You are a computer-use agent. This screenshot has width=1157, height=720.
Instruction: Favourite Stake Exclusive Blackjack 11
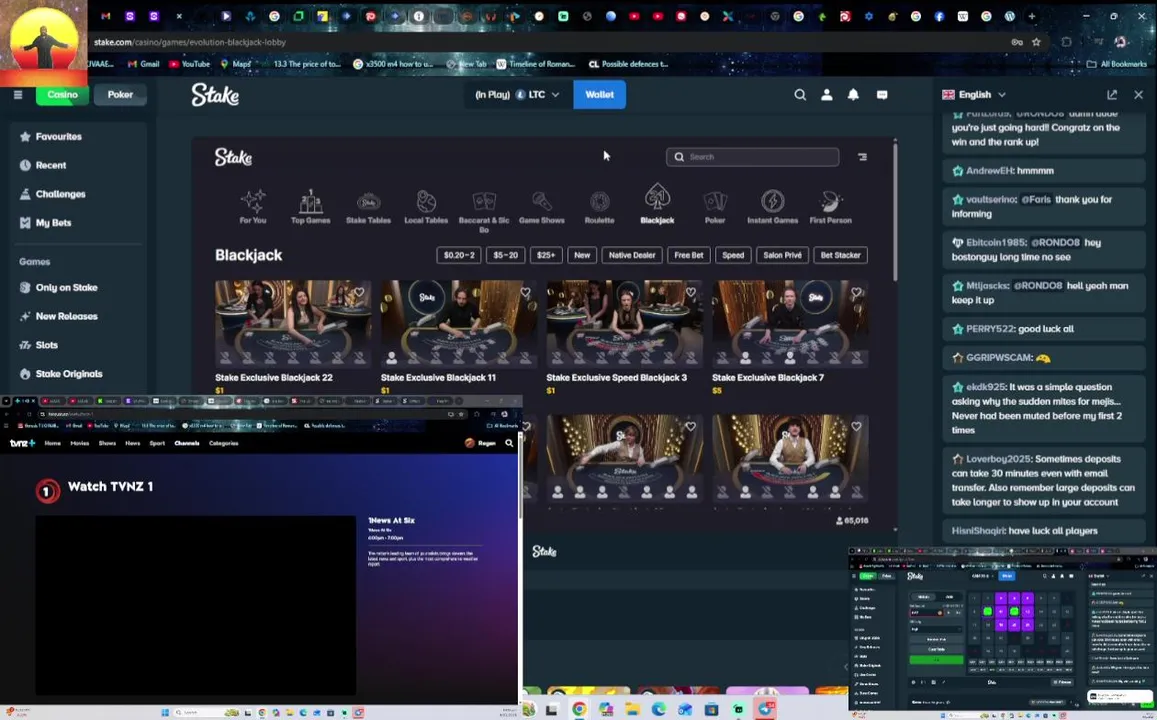point(525,292)
